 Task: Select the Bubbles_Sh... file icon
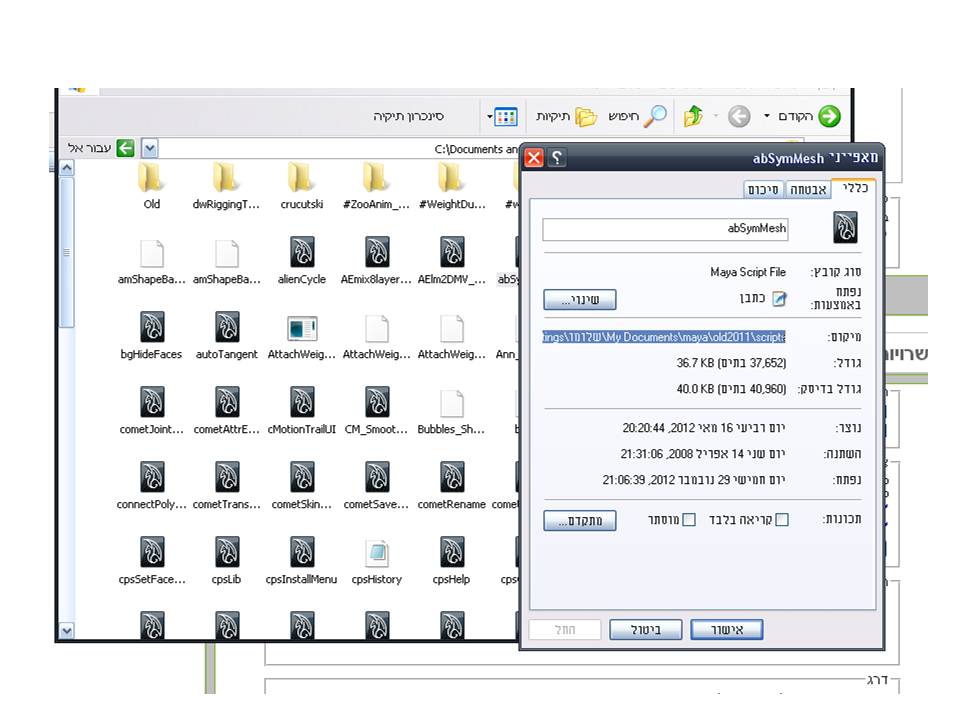452,403
